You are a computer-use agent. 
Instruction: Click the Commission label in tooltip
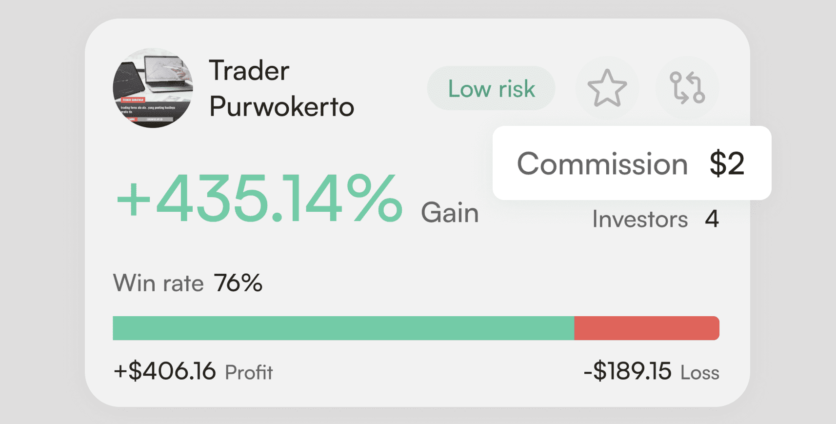602,164
